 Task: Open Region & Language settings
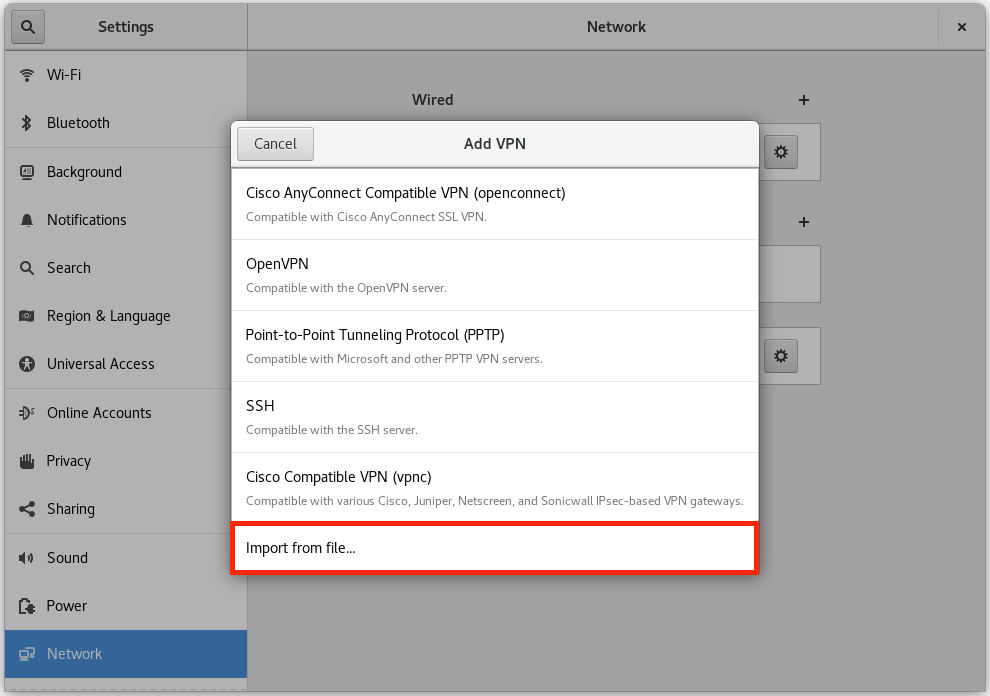[x=109, y=316]
